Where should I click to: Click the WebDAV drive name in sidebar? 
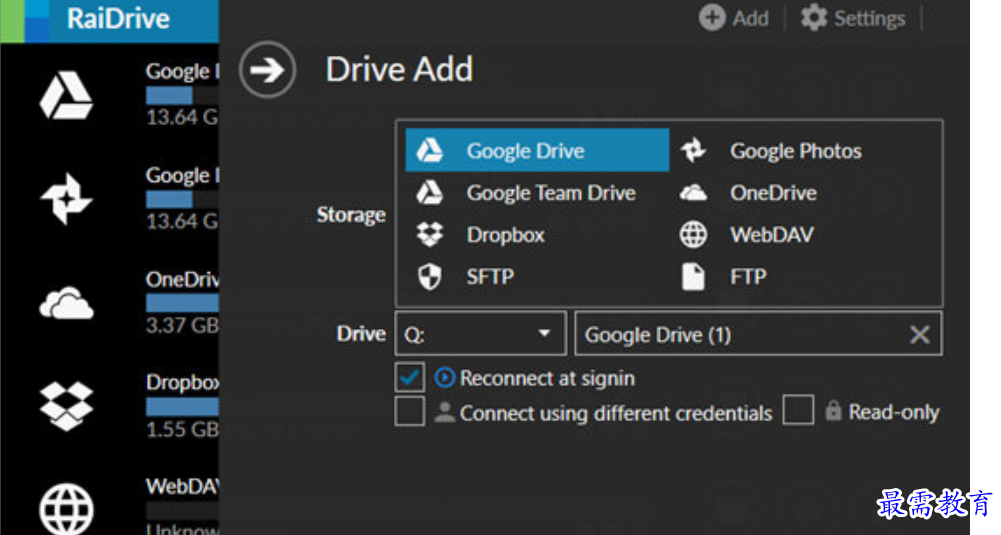183,486
